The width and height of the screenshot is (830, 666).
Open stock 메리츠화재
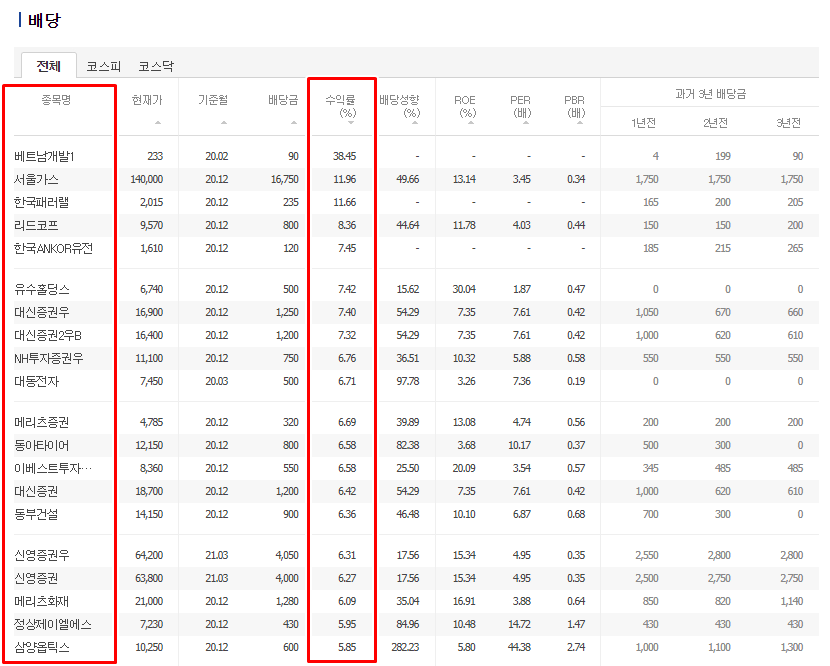click(42, 601)
